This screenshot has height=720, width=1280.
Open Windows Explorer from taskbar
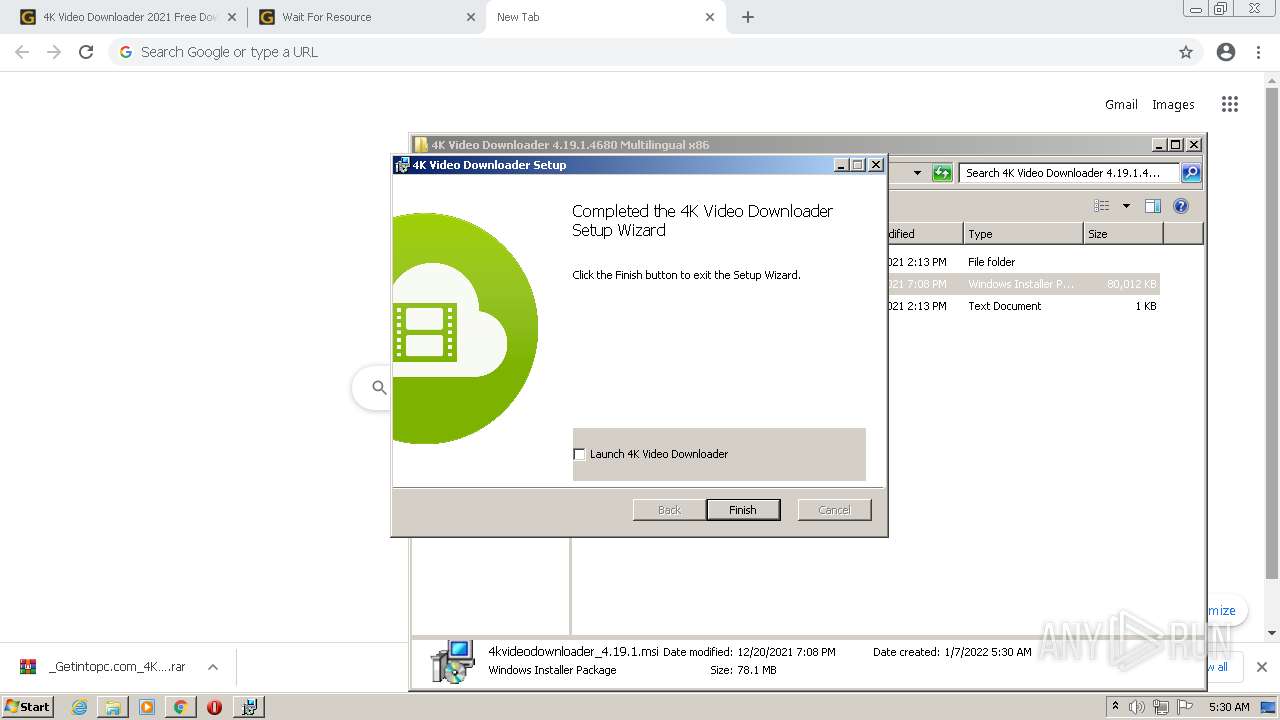[113, 707]
